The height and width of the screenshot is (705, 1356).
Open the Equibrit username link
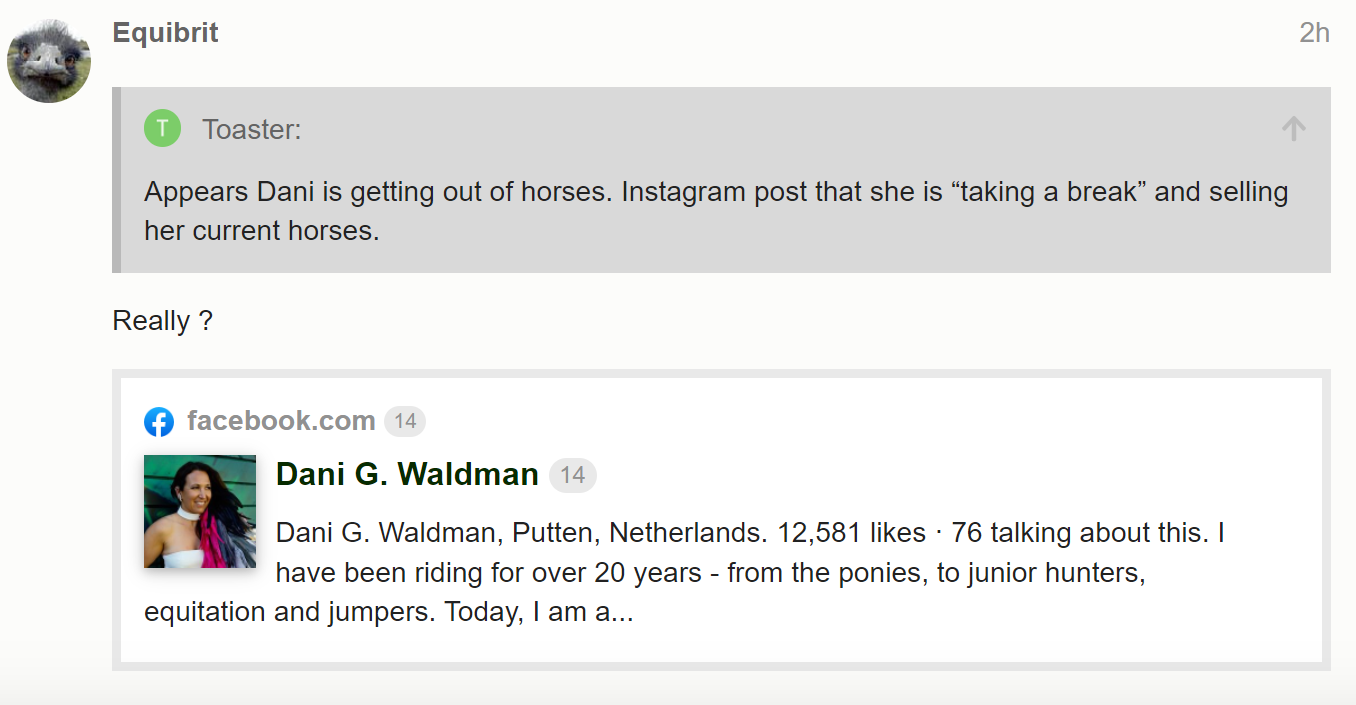pos(165,33)
